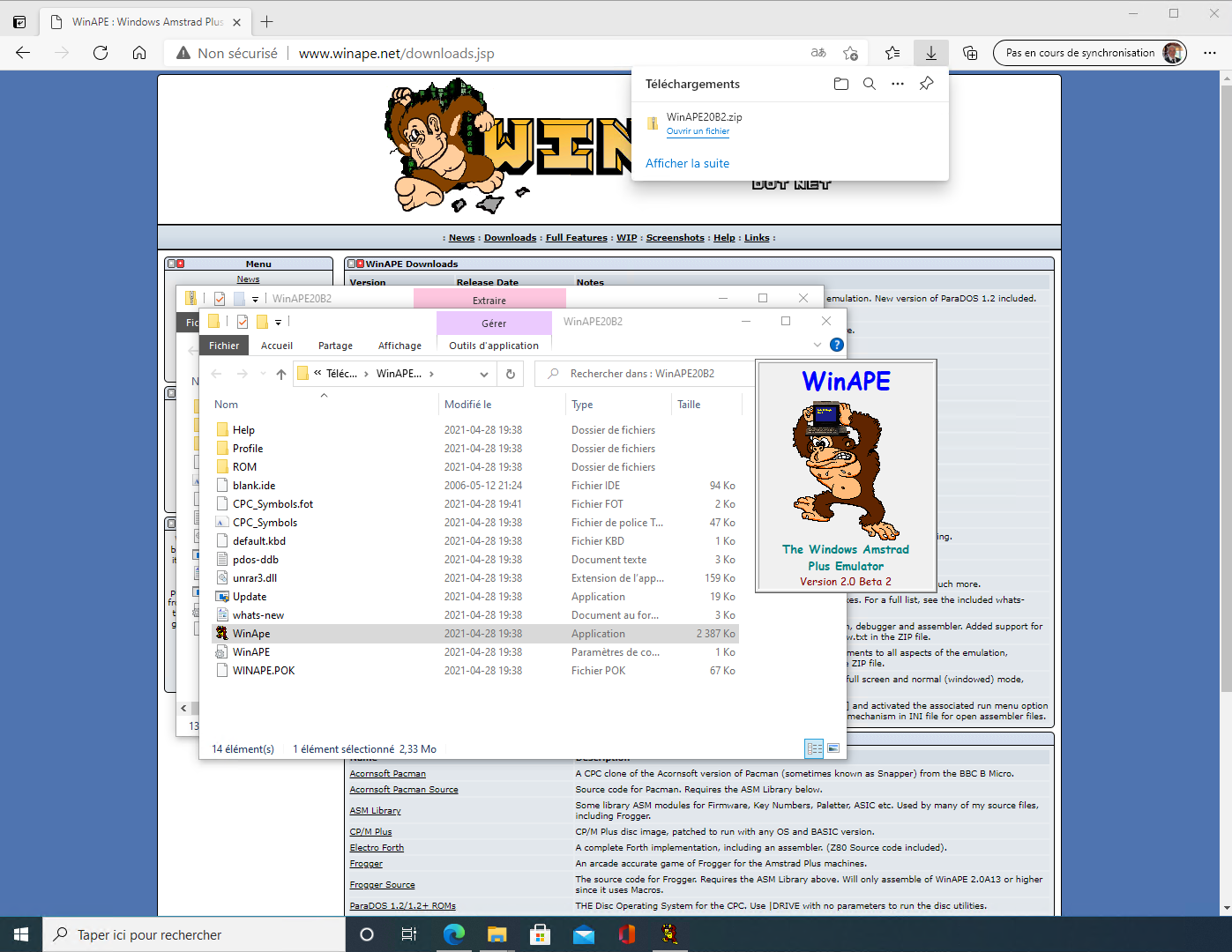
Task: Open downloads folder icon in Téléchargements panel
Action: point(840,84)
